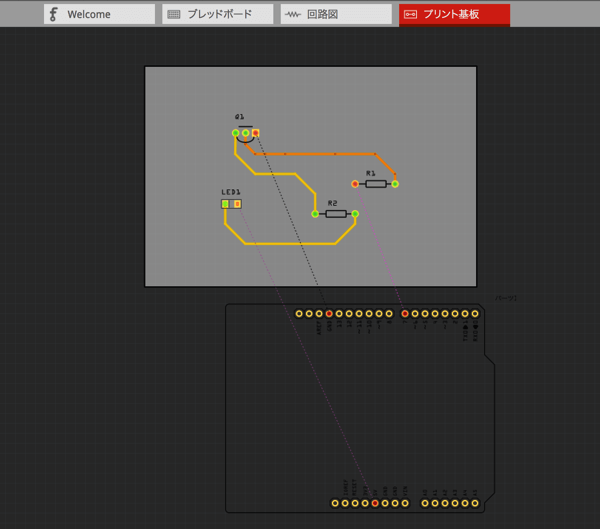This screenshot has width=600, height=529.
Task: Open the ブレッドボード view tab
Action: coord(217,14)
